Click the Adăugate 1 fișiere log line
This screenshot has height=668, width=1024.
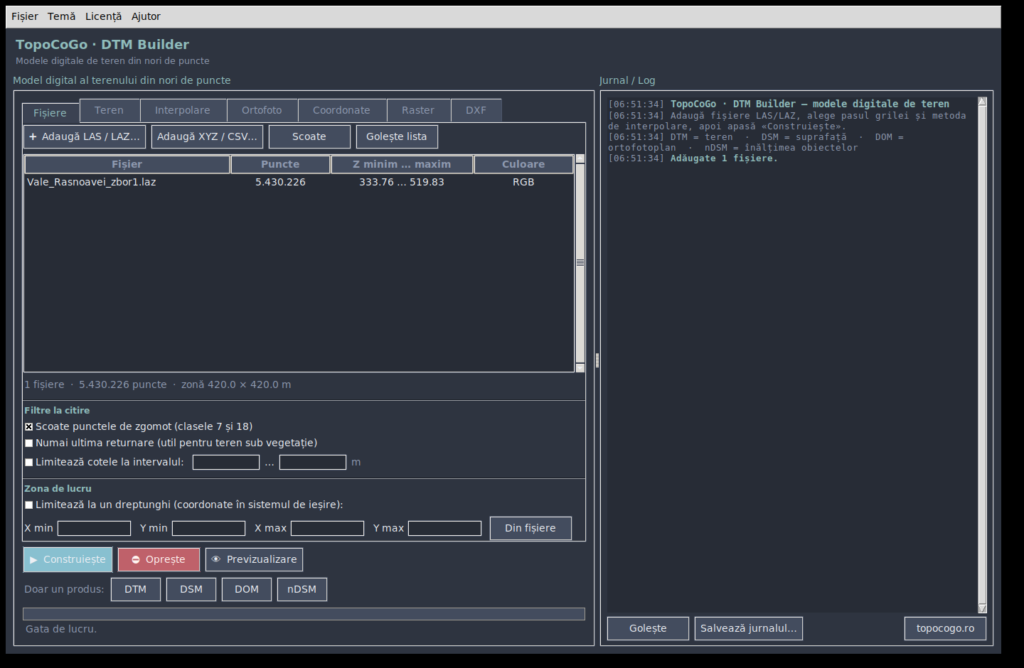click(x=693, y=158)
